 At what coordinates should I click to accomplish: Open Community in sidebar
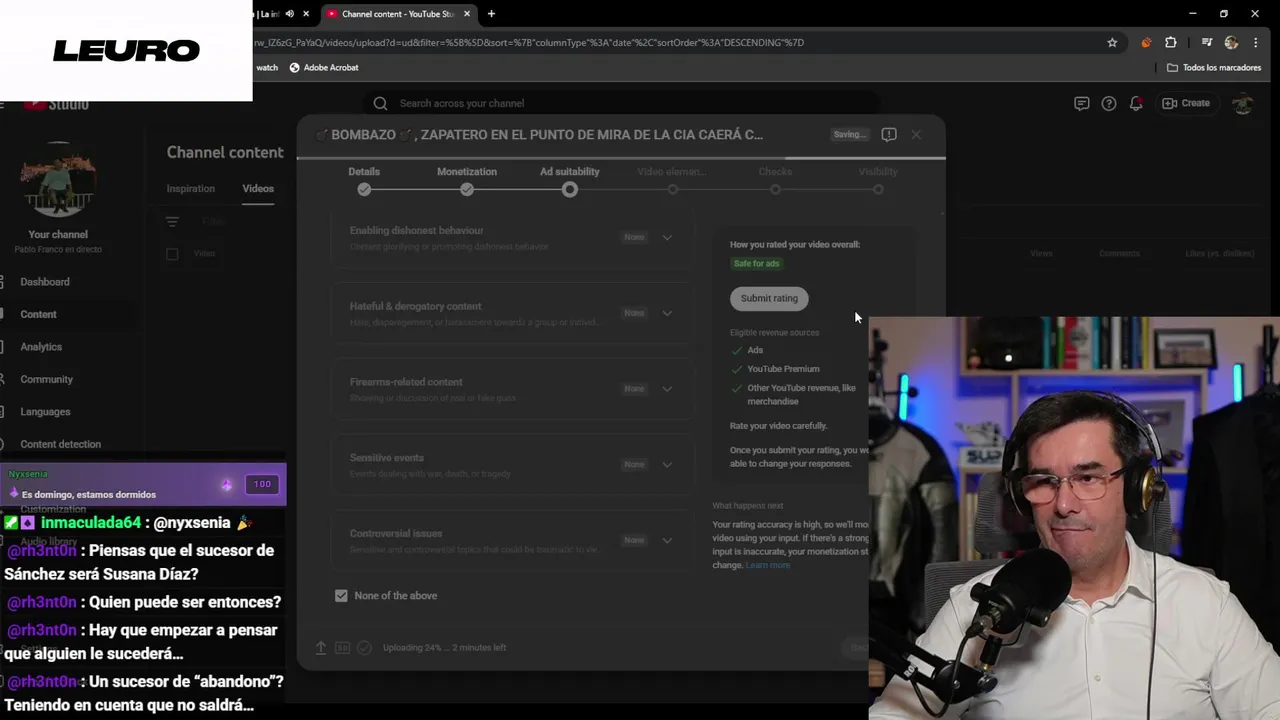(46, 379)
